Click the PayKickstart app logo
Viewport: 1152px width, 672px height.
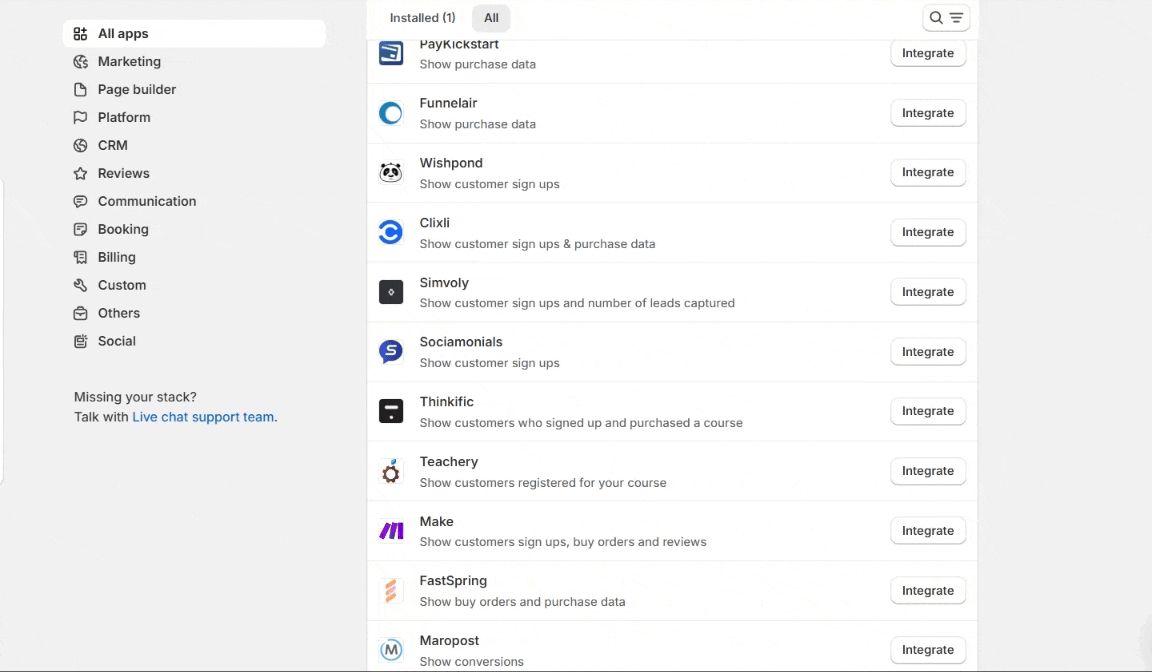391,53
